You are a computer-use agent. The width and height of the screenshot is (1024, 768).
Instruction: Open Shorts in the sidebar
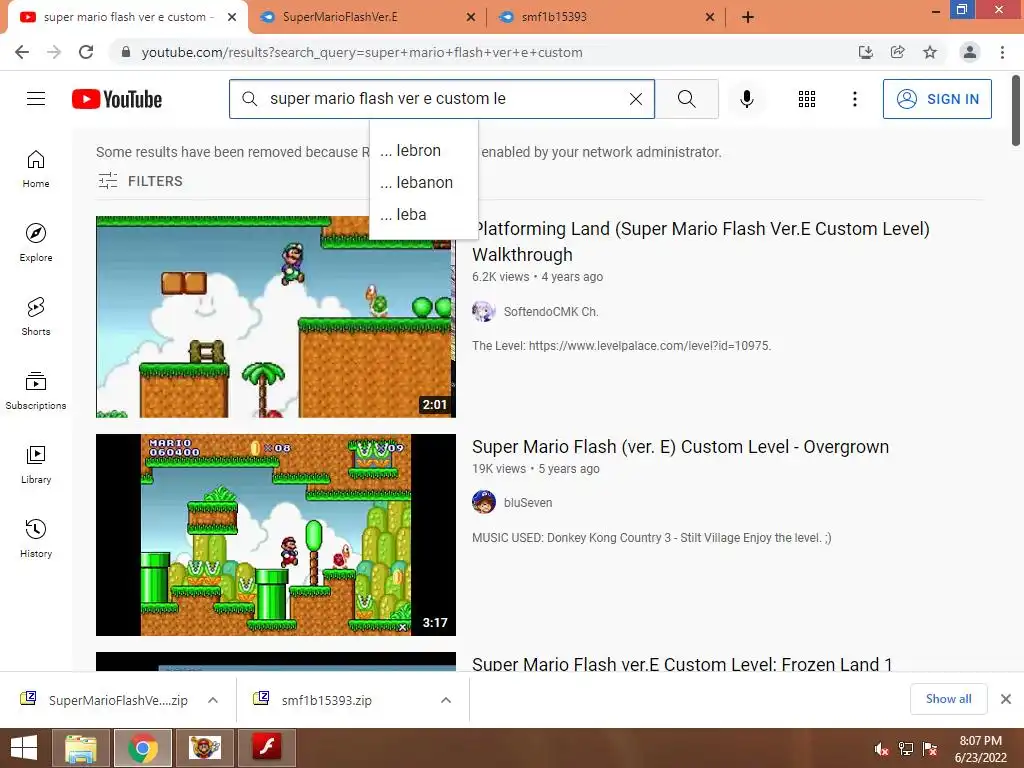click(36, 317)
